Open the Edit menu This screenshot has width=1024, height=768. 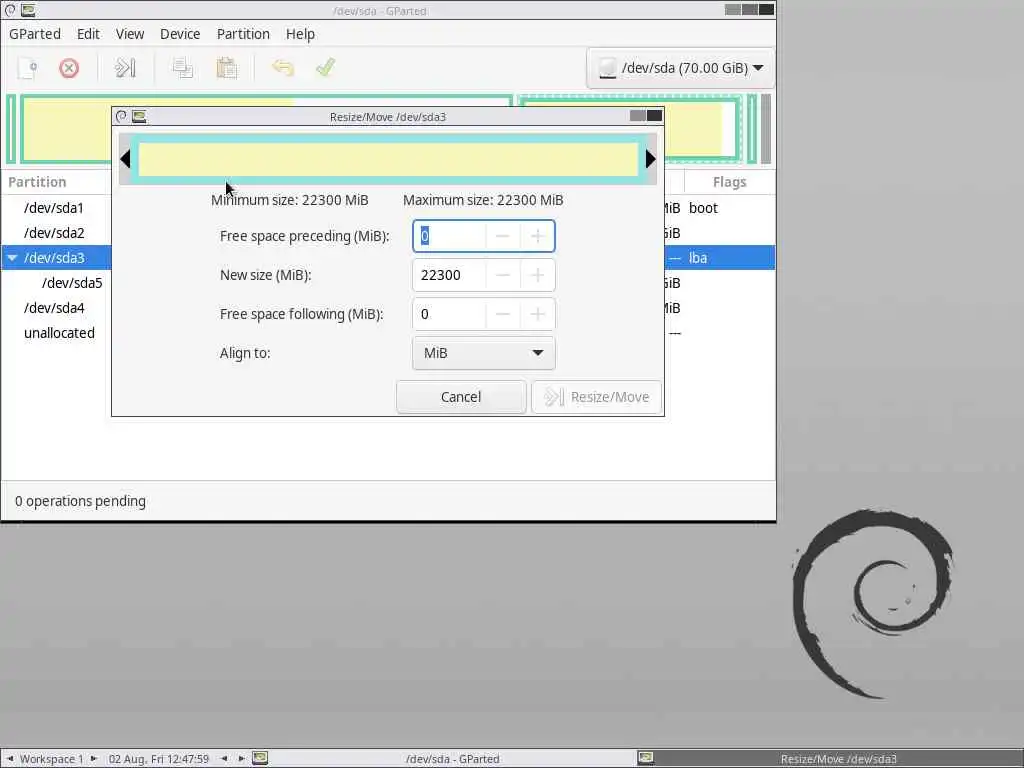point(88,34)
